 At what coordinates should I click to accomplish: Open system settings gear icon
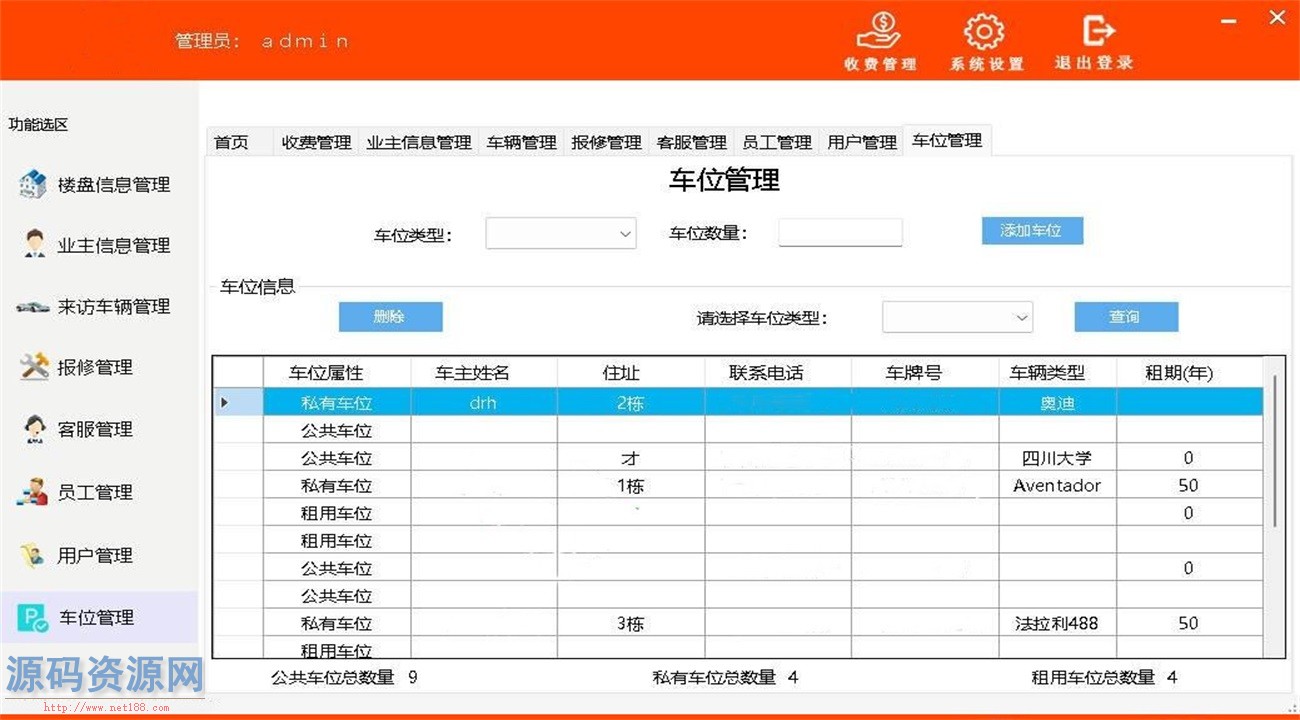coord(985,32)
